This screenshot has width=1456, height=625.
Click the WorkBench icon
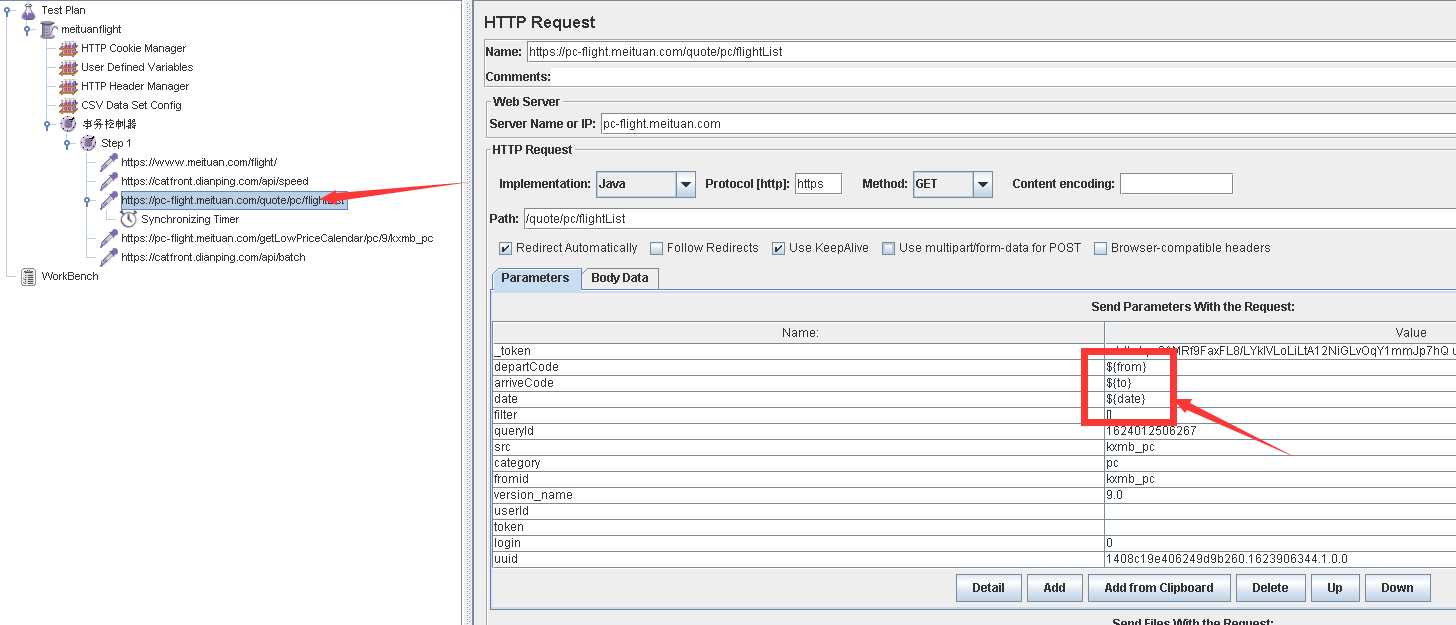coord(28,276)
